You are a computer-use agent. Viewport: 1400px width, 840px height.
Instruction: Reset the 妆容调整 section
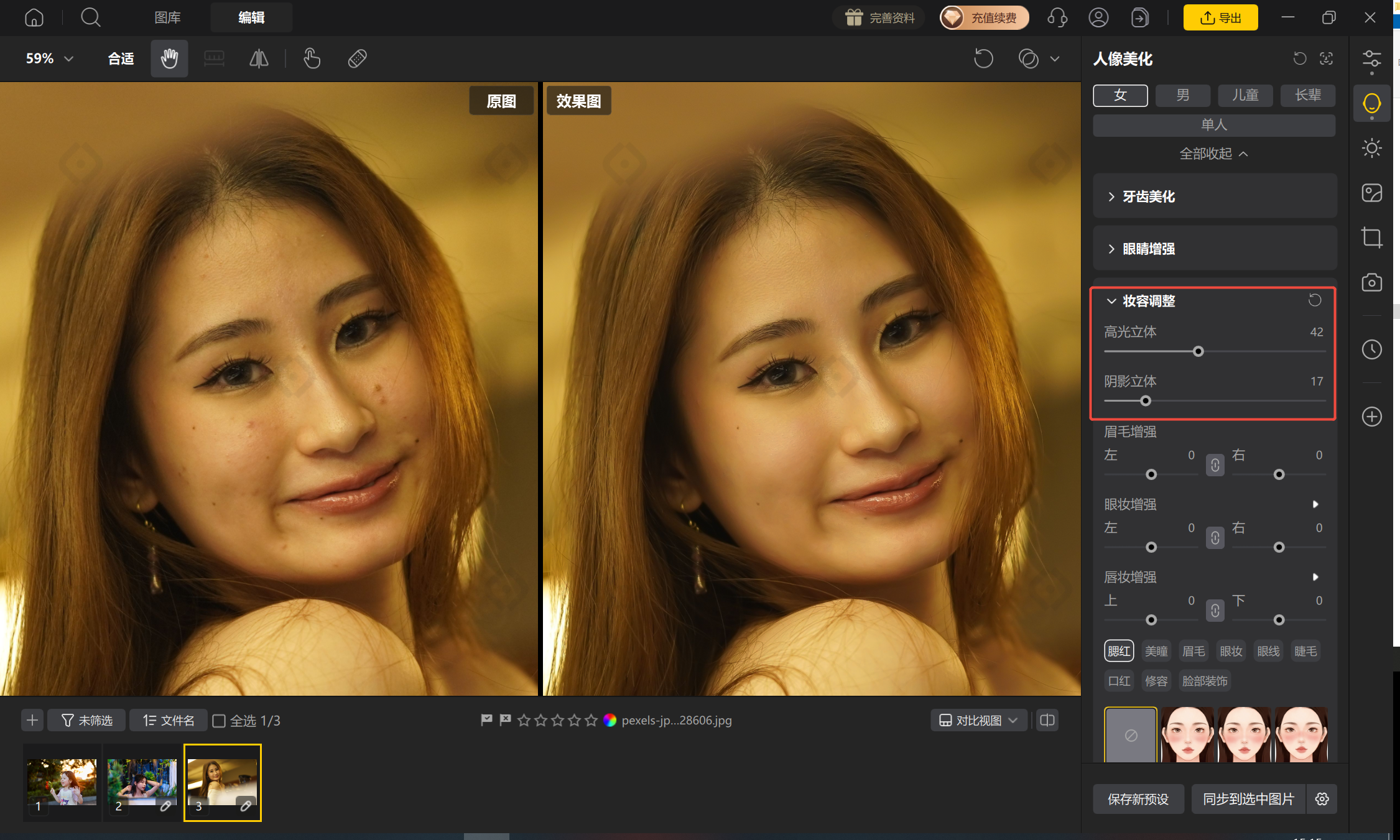point(1314,300)
